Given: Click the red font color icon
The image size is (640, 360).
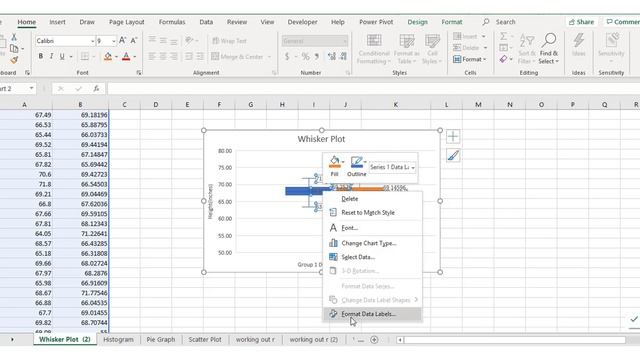Looking at the screenshot, I should 126,56.
